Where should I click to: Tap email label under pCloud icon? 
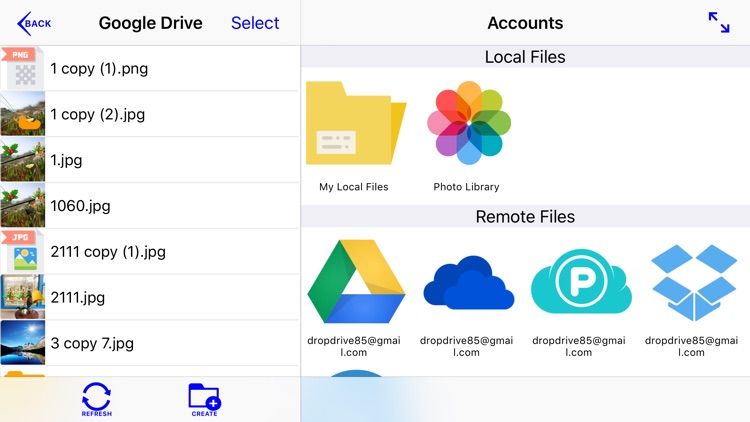pos(579,346)
